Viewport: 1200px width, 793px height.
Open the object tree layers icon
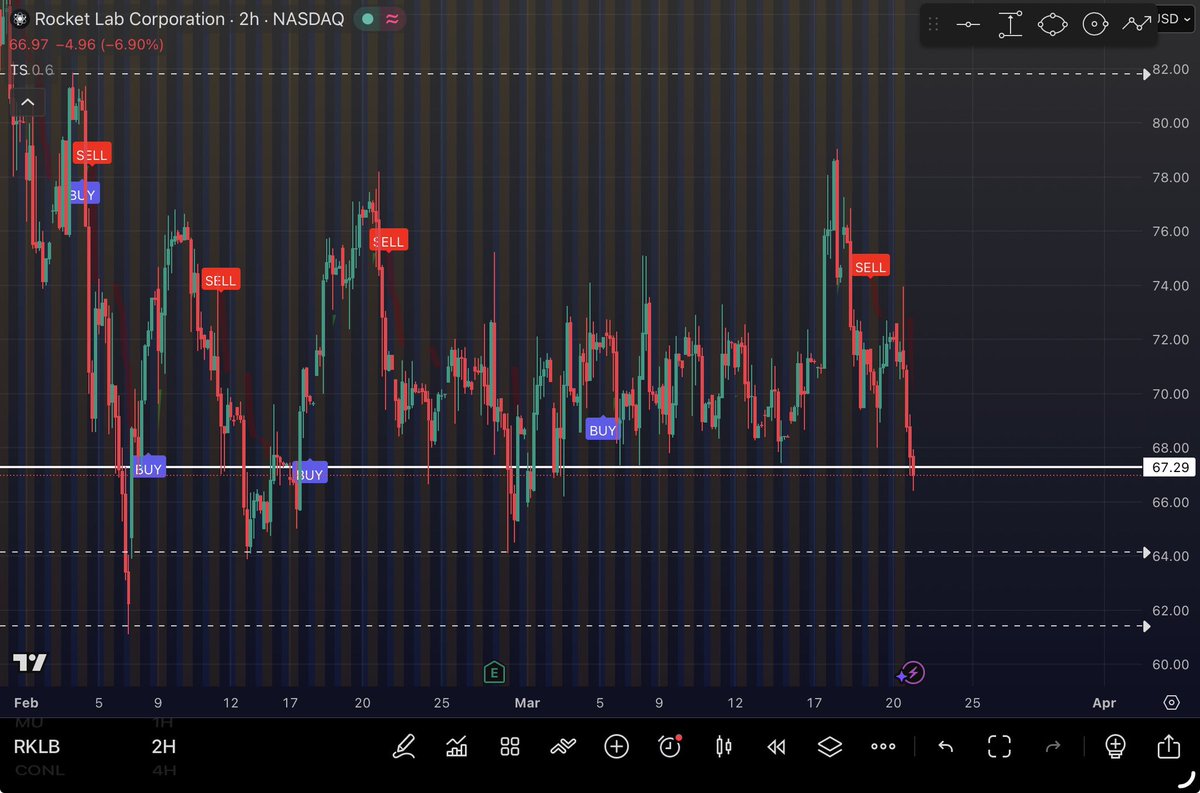[830, 746]
